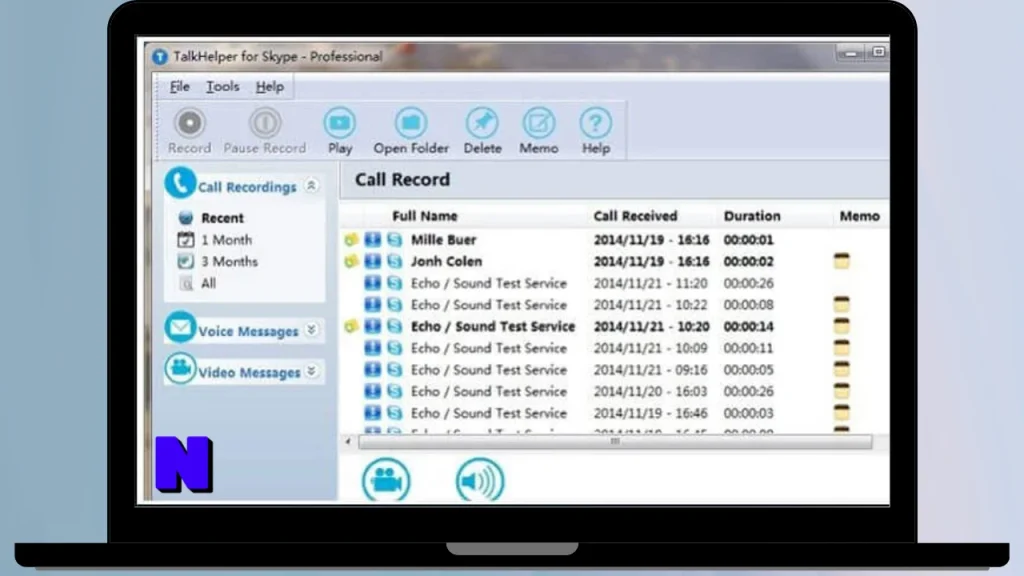The width and height of the screenshot is (1024, 576).
Task: Select the 3 Months filter
Action: click(229, 261)
